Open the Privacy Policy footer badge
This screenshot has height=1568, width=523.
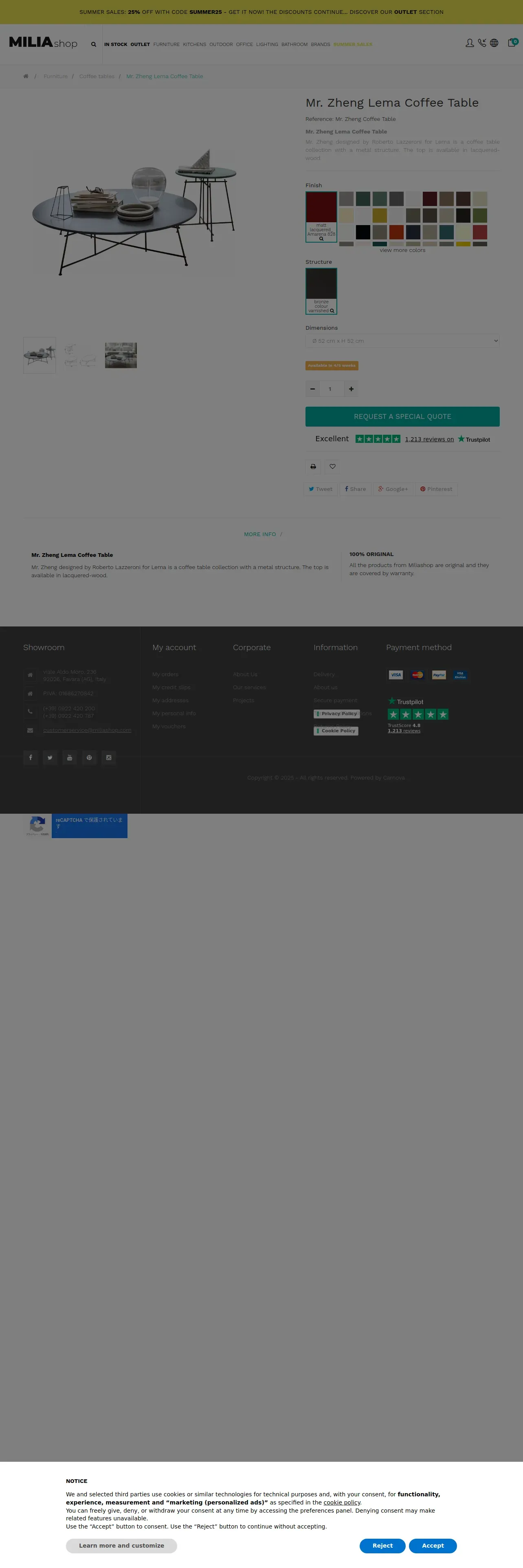click(x=336, y=714)
